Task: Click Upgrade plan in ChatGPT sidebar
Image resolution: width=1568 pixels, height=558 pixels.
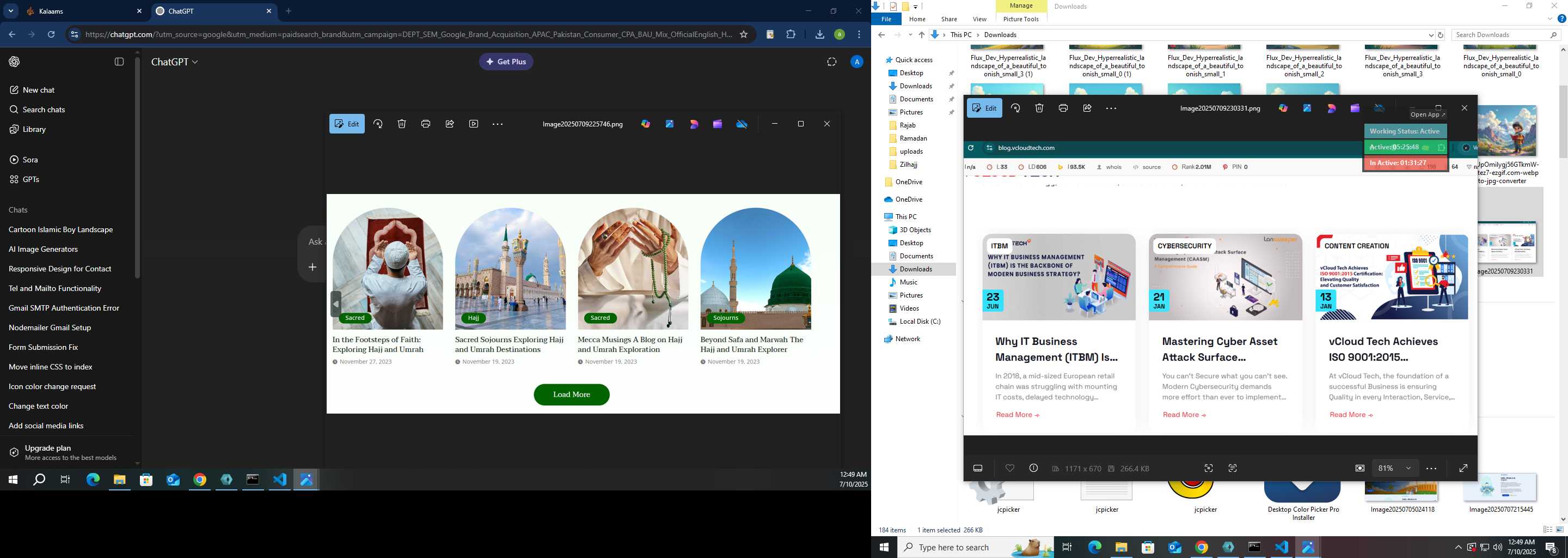Action: (67, 452)
